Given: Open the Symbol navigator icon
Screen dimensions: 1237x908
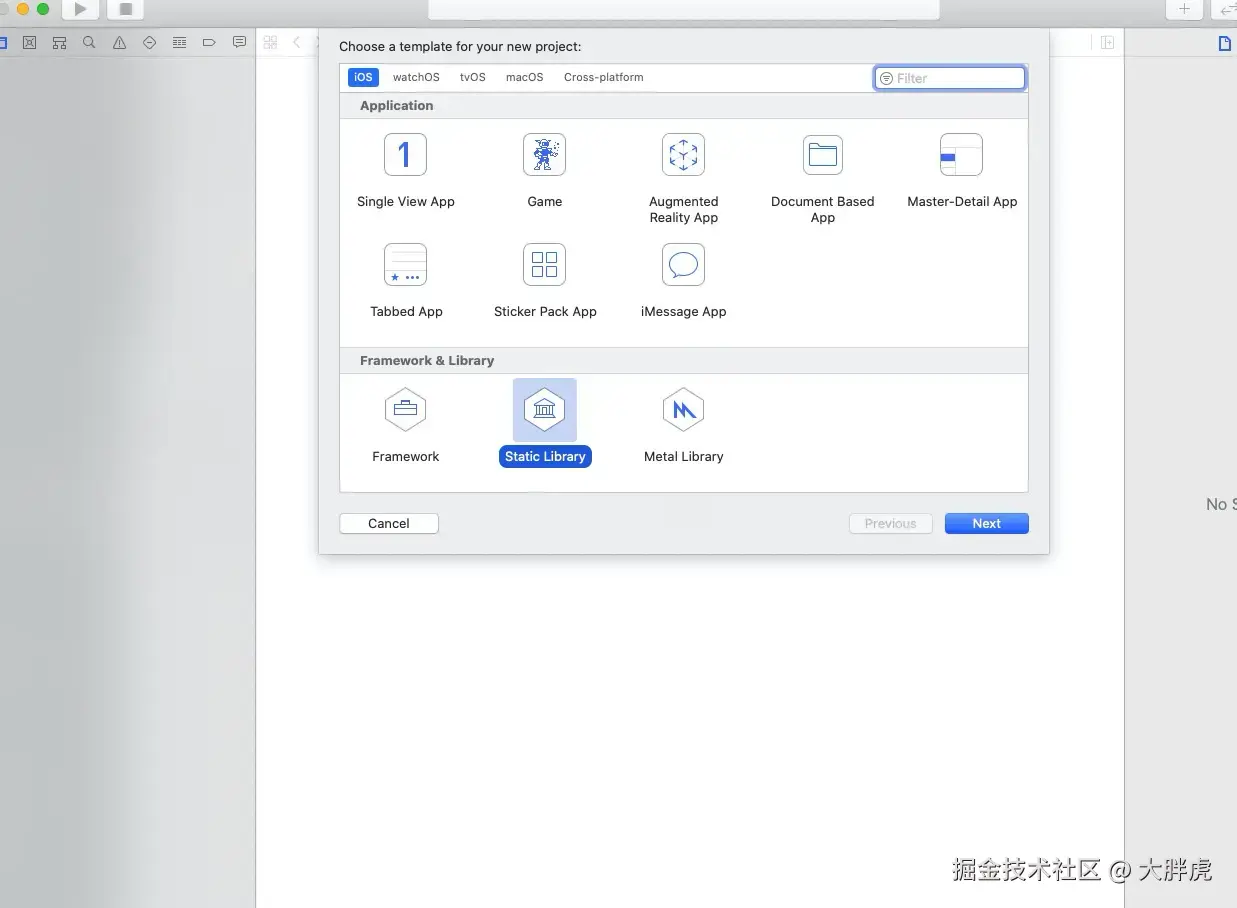Looking at the screenshot, I should [x=59, y=43].
